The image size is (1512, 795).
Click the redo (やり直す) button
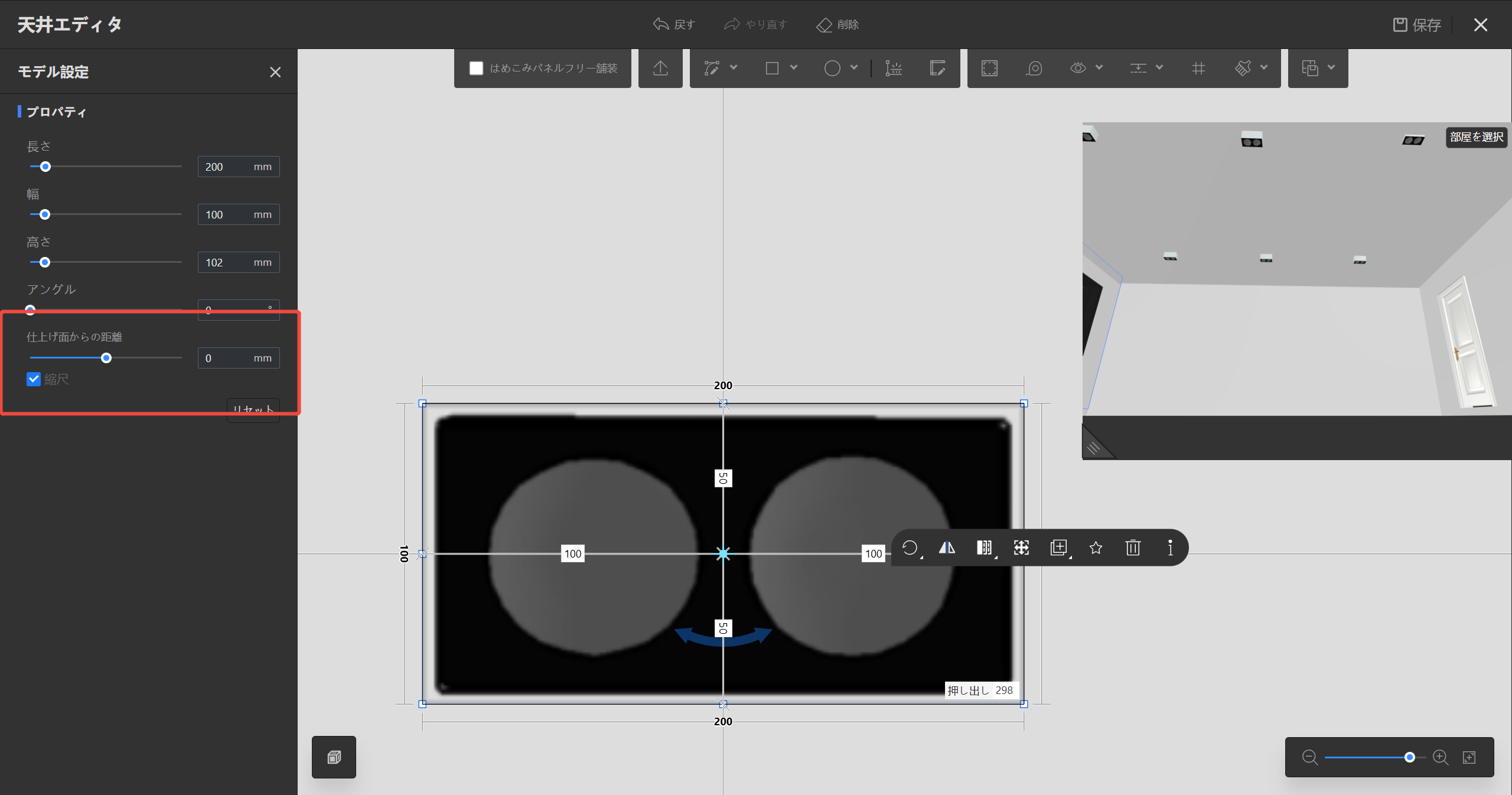pos(755,24)
